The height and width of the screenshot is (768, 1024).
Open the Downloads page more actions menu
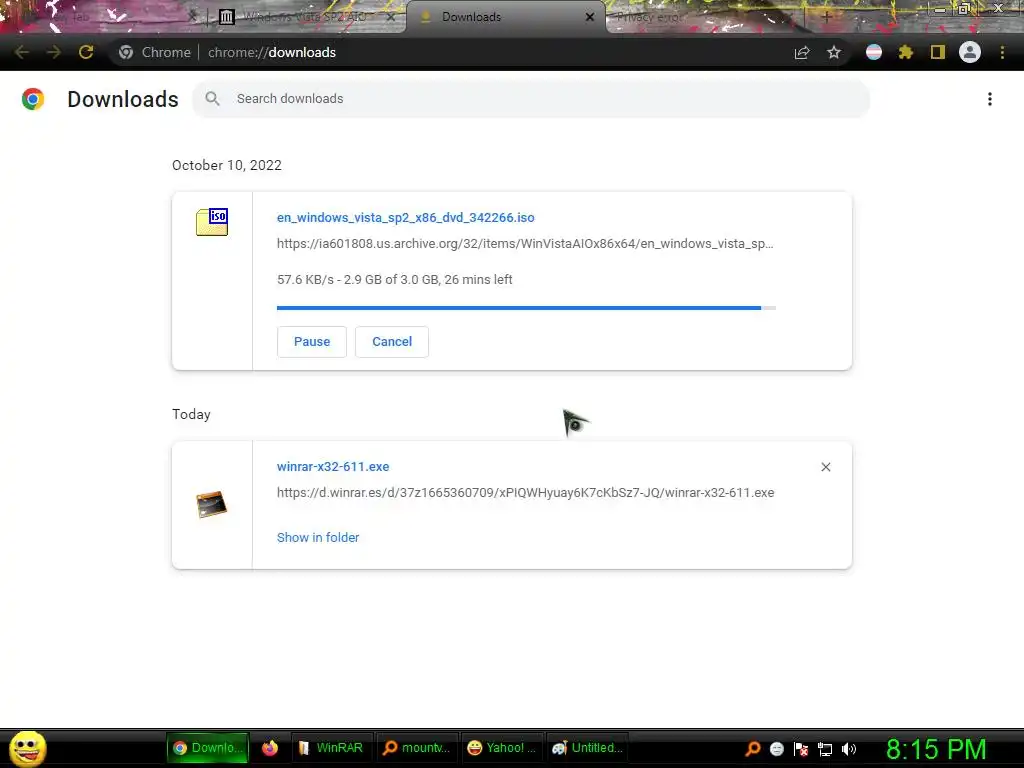(990, 99)
